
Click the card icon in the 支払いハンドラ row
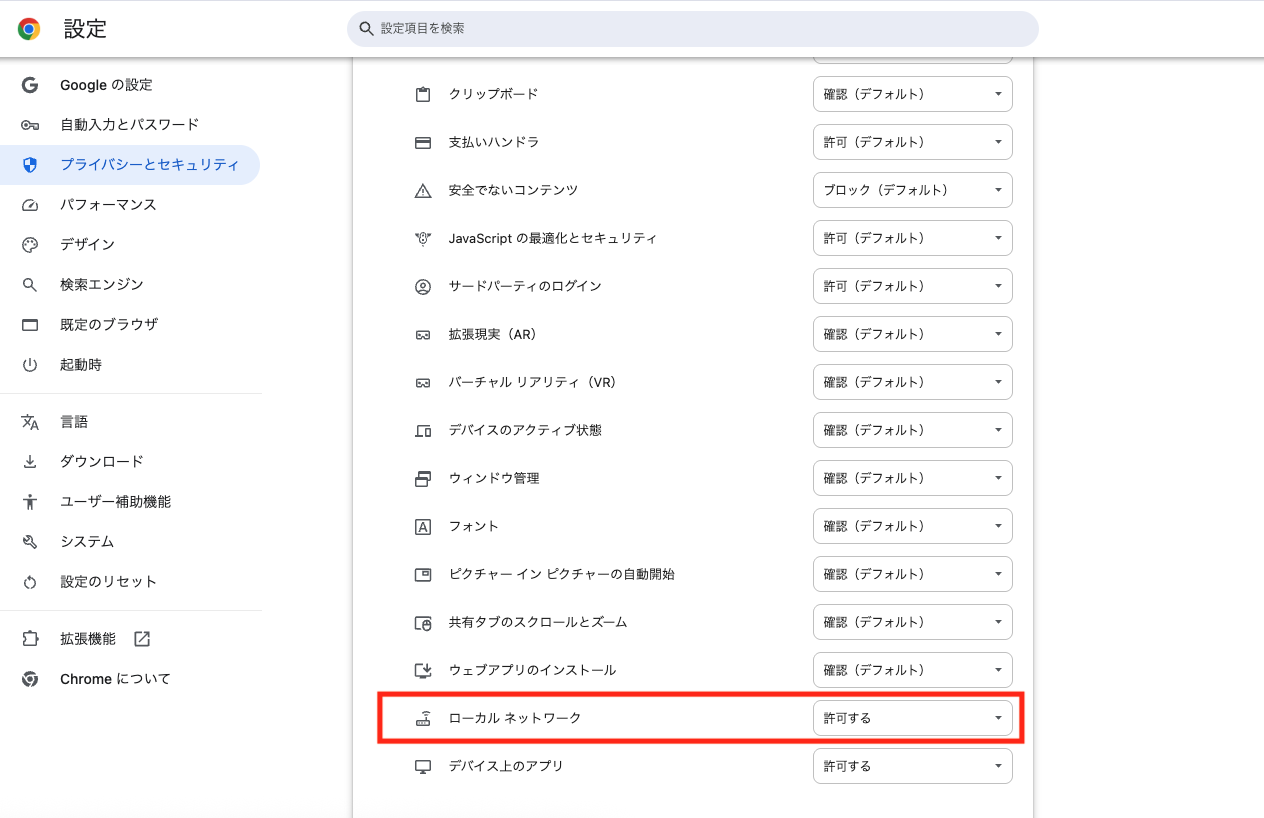(x=423, y=142)
